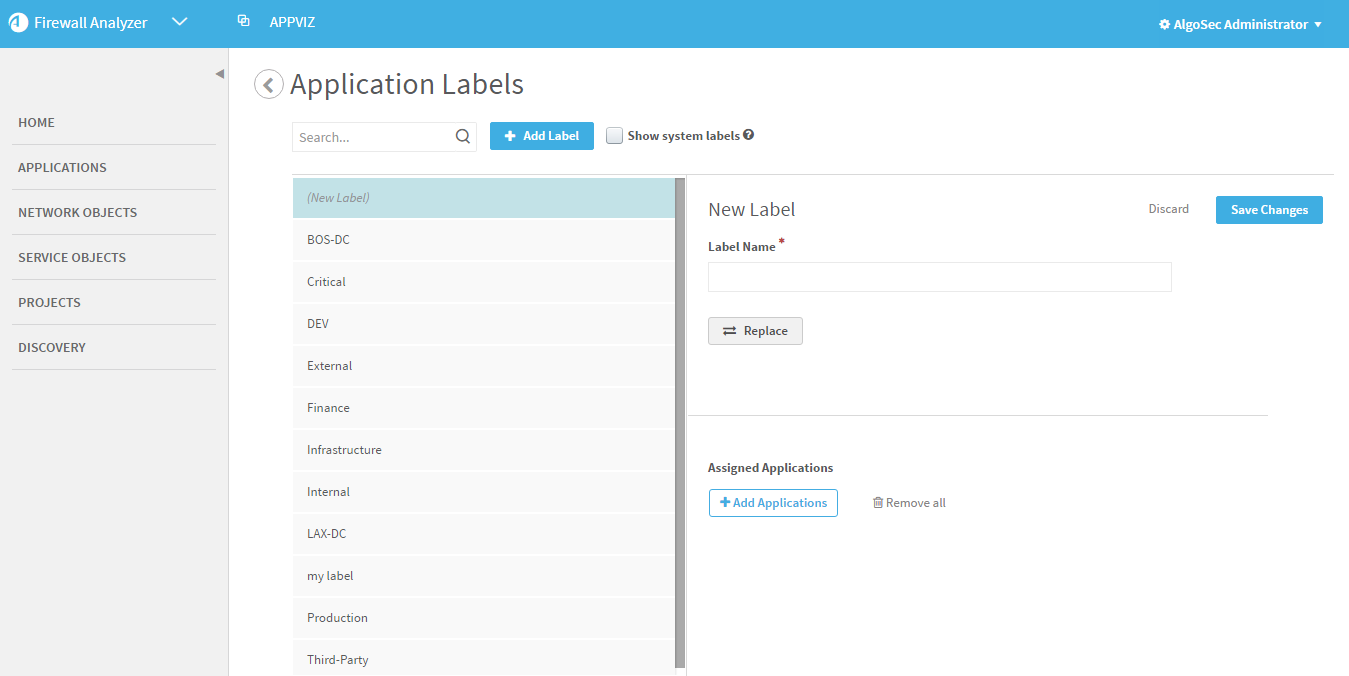Expand the AlgoSec Administrator user menu

pyautogui.click(x=1317, y=25)
